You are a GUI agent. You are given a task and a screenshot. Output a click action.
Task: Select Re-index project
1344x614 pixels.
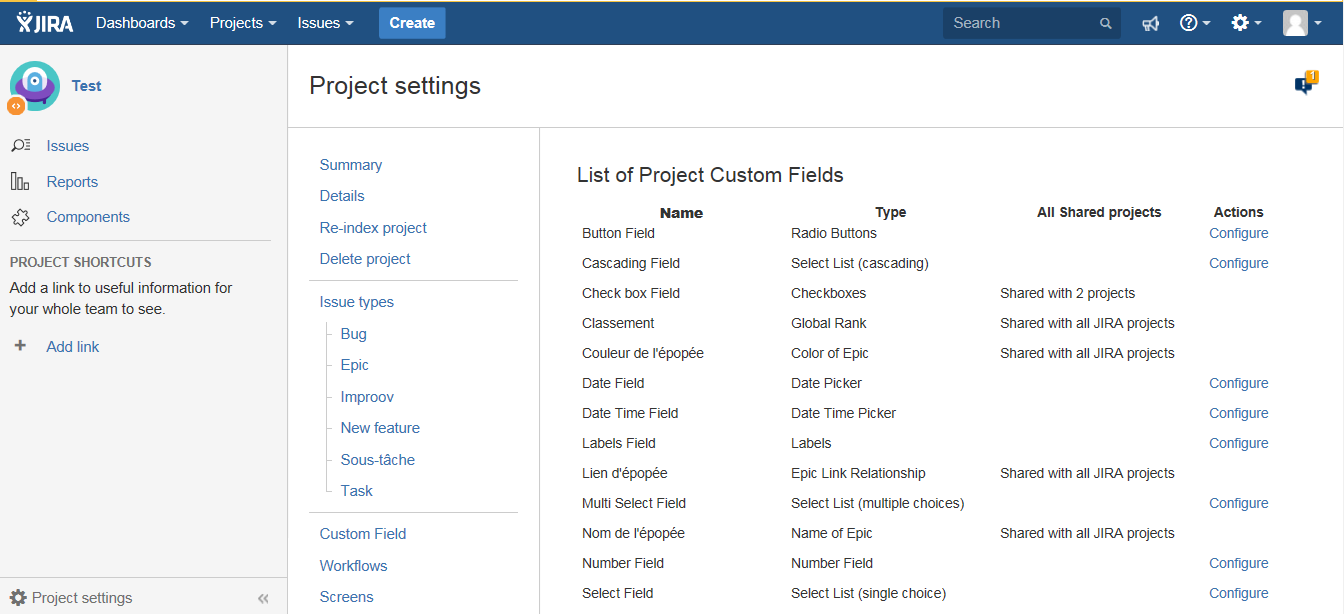373,228
